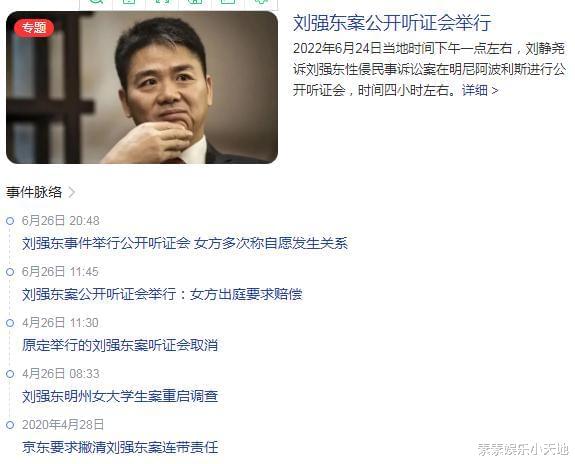
Task: Select timeline dot for 4月26日 11:30
Action: pos(10,323)
